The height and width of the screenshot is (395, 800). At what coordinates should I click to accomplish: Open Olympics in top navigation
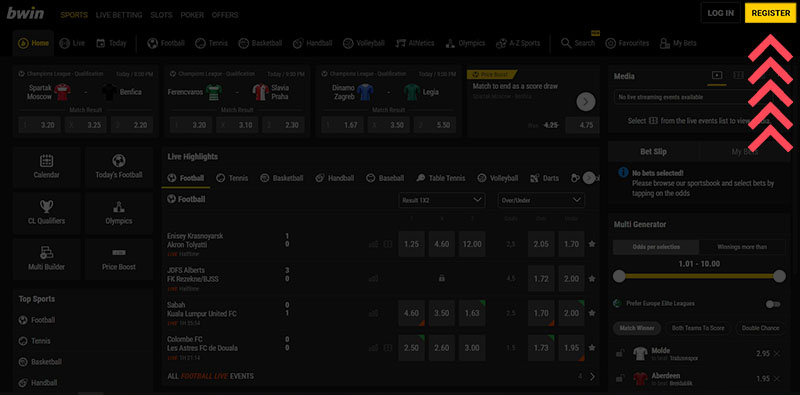pos(465,43)
